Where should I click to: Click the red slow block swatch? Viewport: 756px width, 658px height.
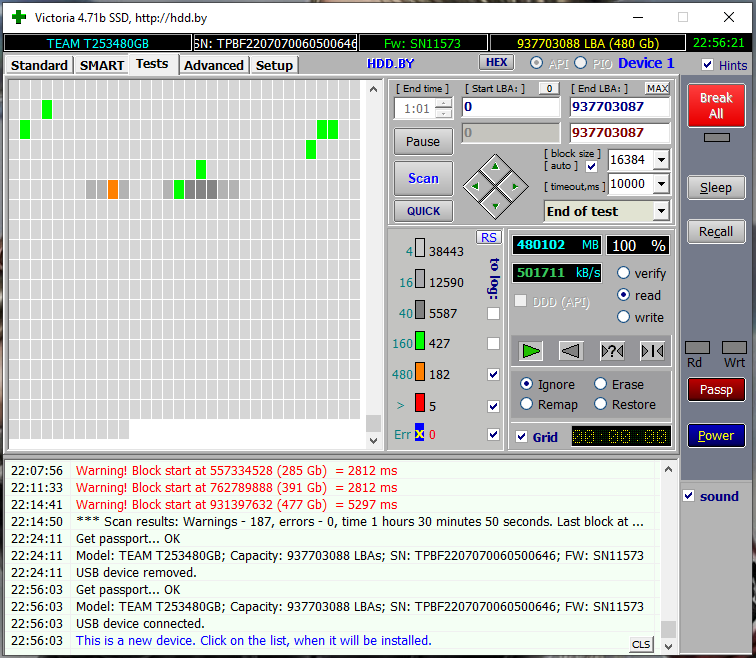coord(419,403)
